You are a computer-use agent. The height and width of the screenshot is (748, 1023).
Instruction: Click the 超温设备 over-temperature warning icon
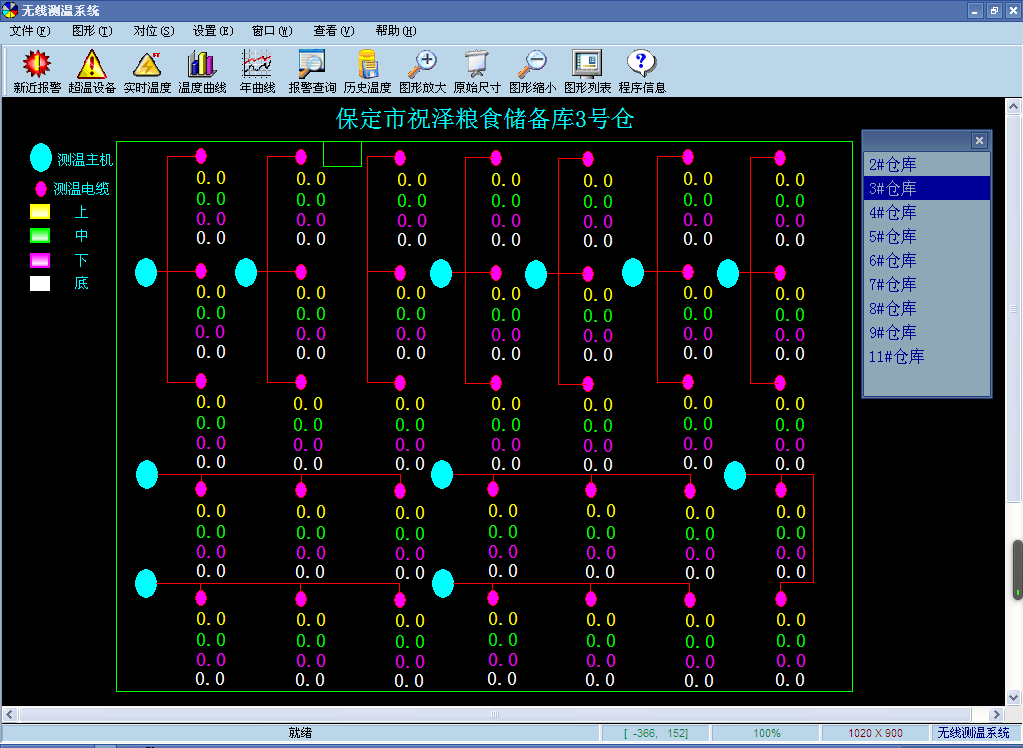[x=92, y=65]
